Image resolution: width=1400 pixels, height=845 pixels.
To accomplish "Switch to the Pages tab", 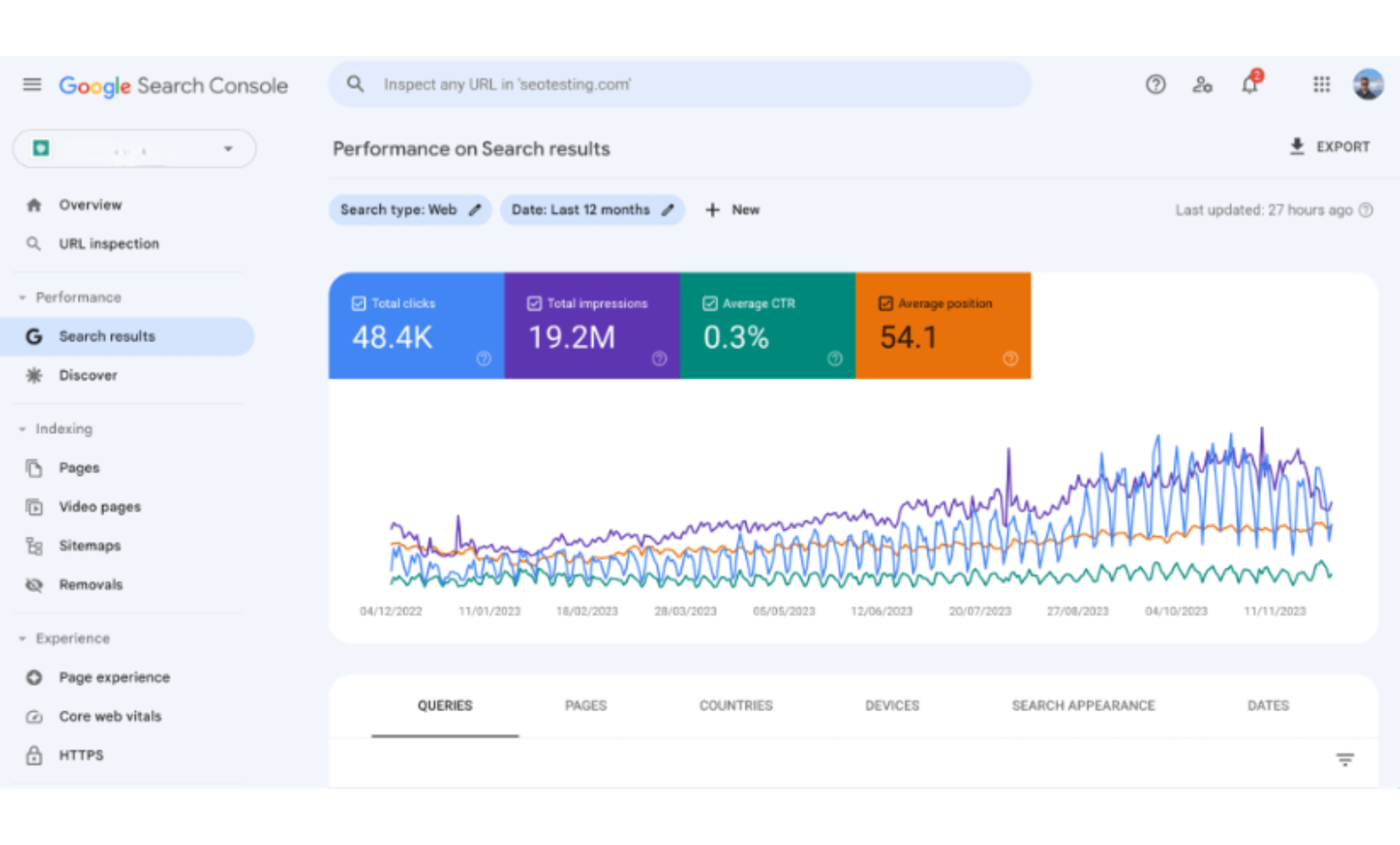I will point(585,706).
